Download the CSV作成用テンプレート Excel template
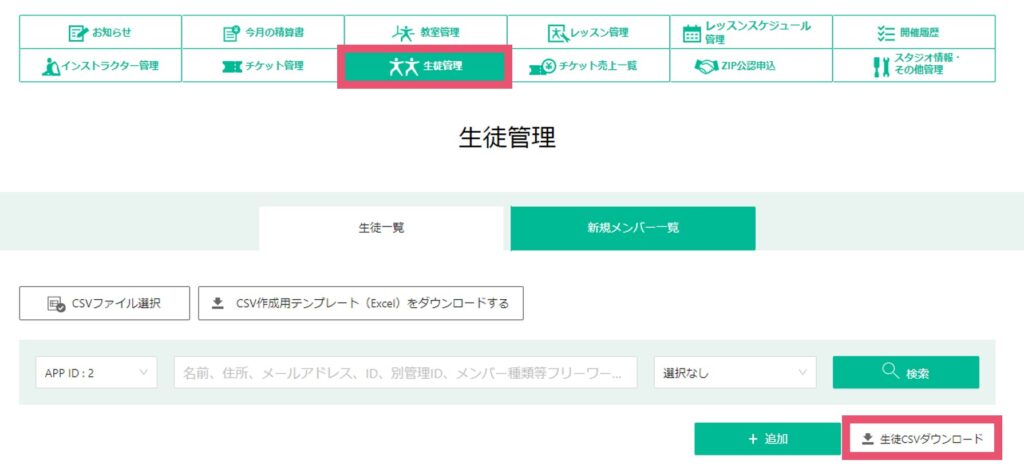The width and height of the screenshot is (1024, 464). tap(360, 303)
